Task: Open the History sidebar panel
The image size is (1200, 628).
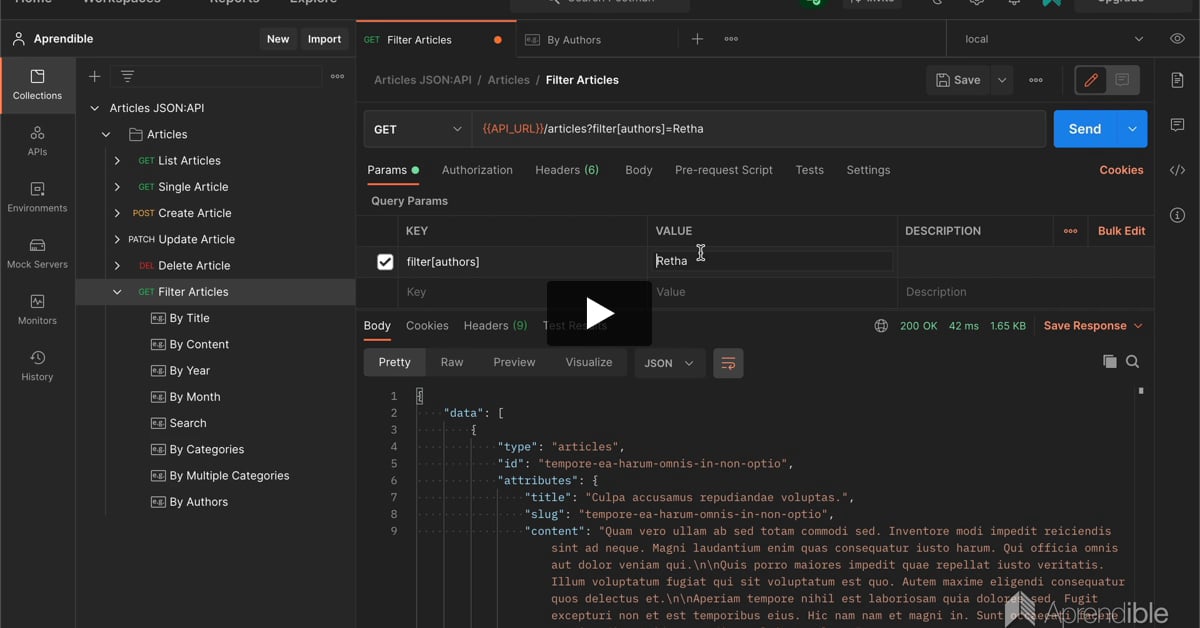Action: click(x=37, y=365)
